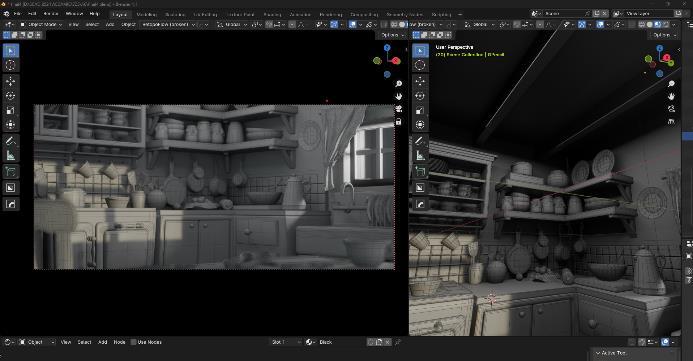Browse materials icon next to Black
Viewport: 693px width, 361px height.
click(x=310, y=342)
